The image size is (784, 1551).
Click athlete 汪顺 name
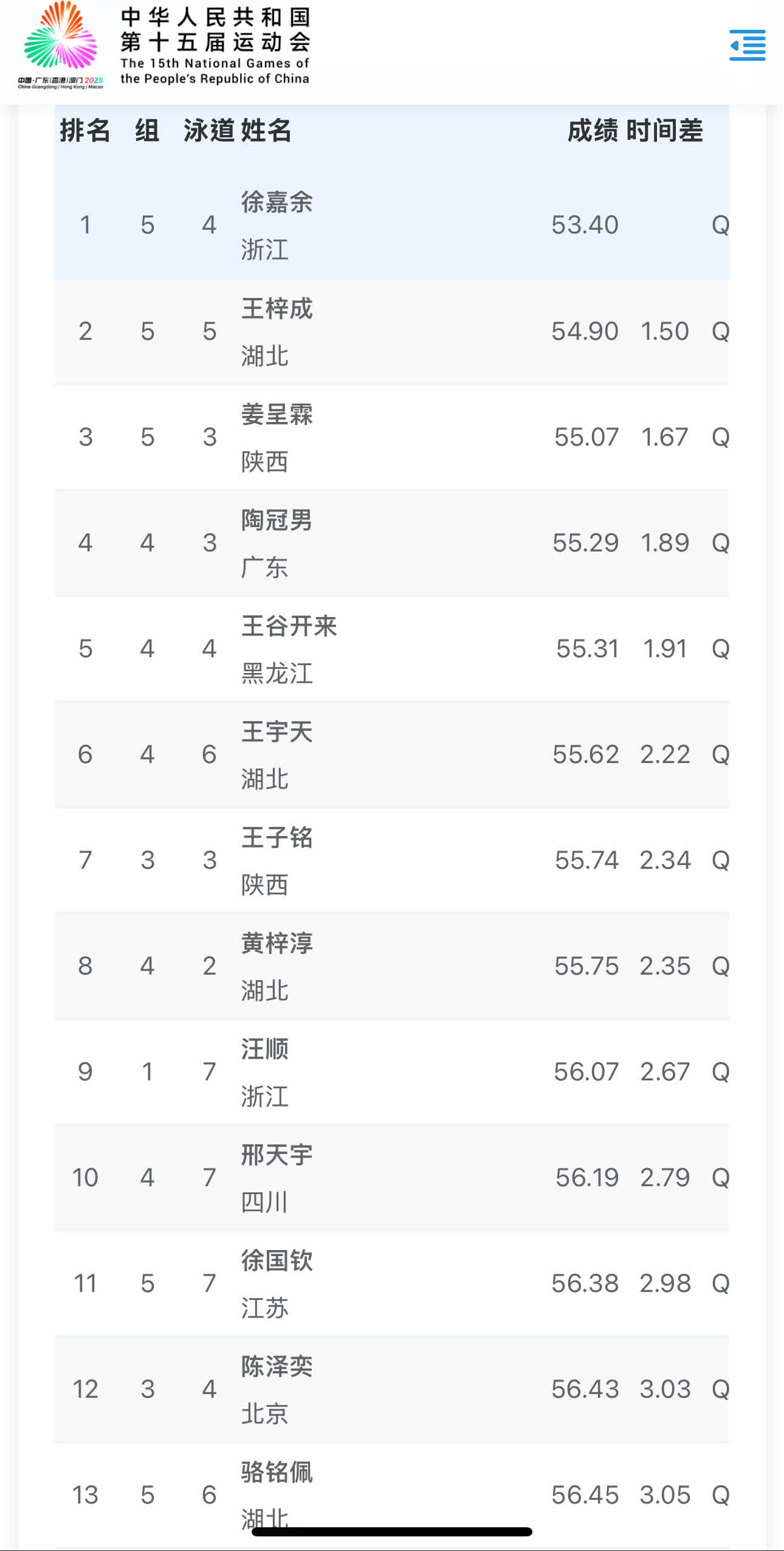(x=265, y=1049)
